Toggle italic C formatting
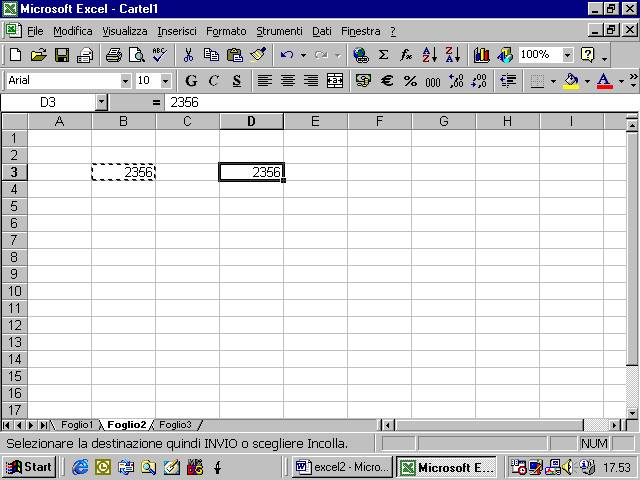The height and width of the screenshot is (480, 640). [214, 80]
